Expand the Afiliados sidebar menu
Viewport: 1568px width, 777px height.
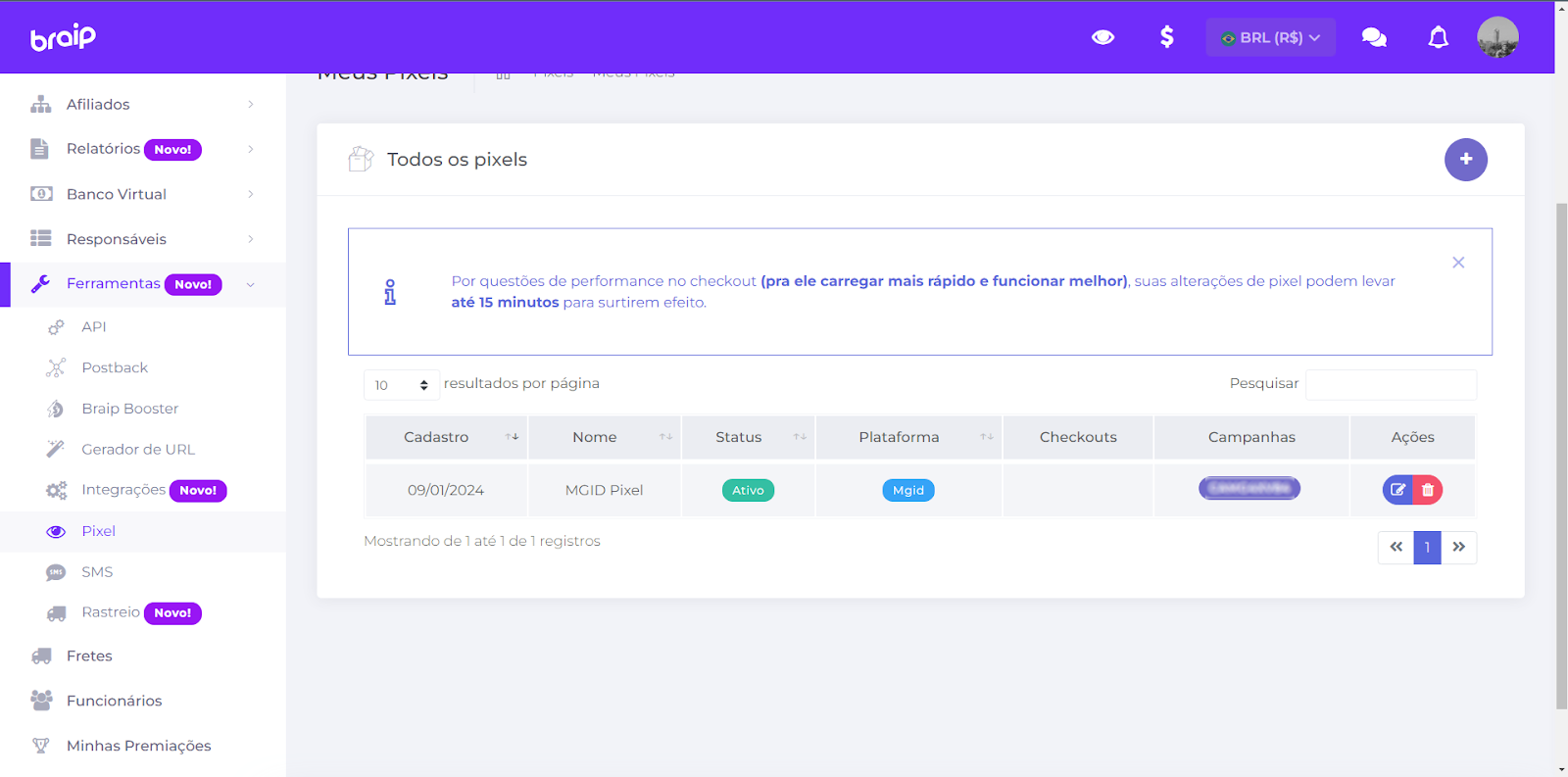pos(142,104)
